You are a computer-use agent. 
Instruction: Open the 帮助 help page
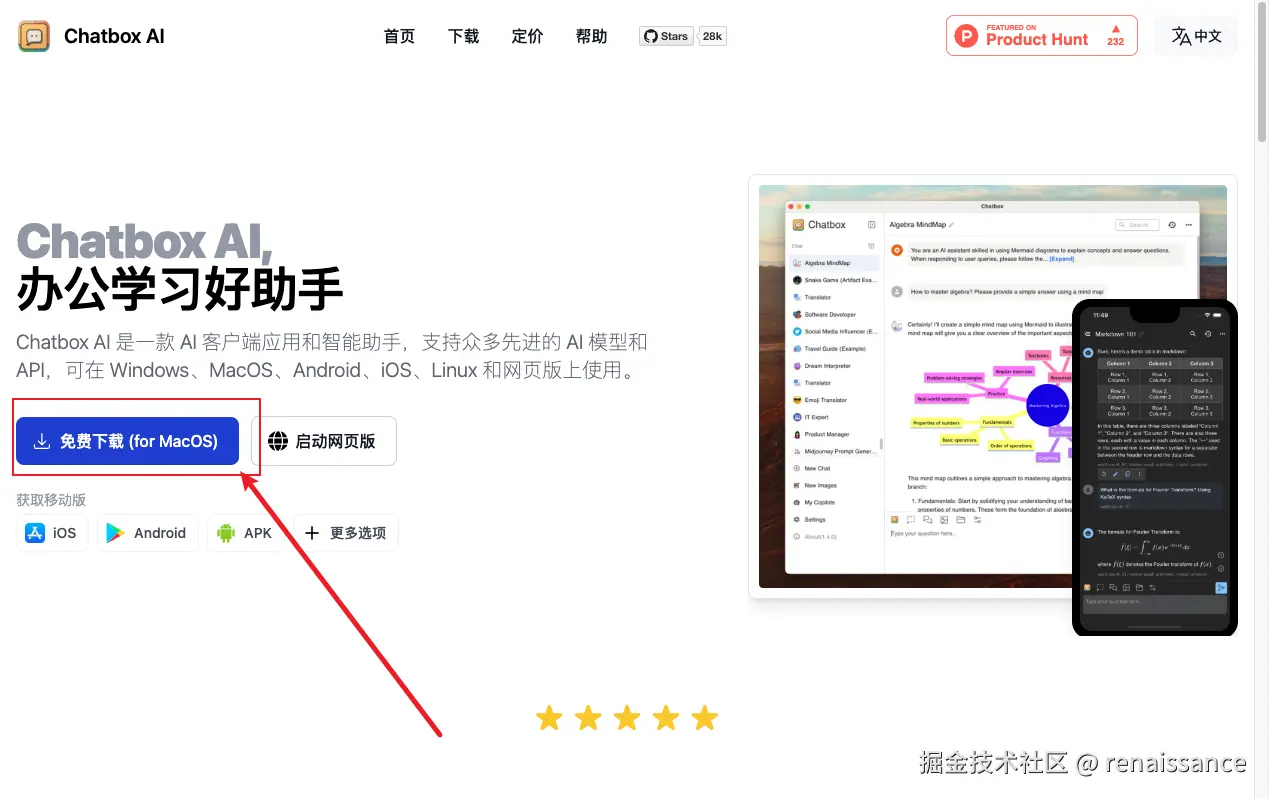591,36
